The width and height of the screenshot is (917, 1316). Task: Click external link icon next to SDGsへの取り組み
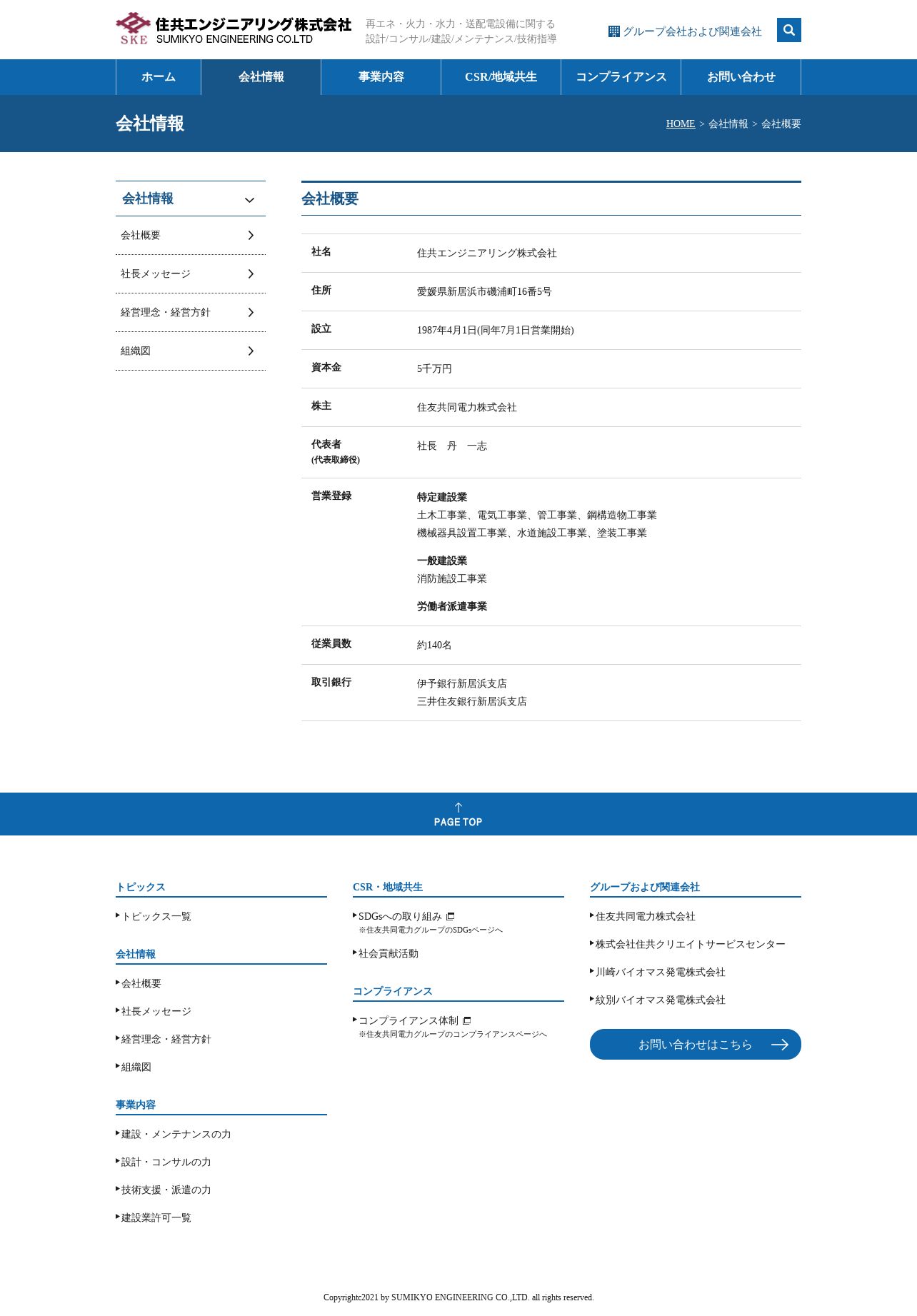451,916
